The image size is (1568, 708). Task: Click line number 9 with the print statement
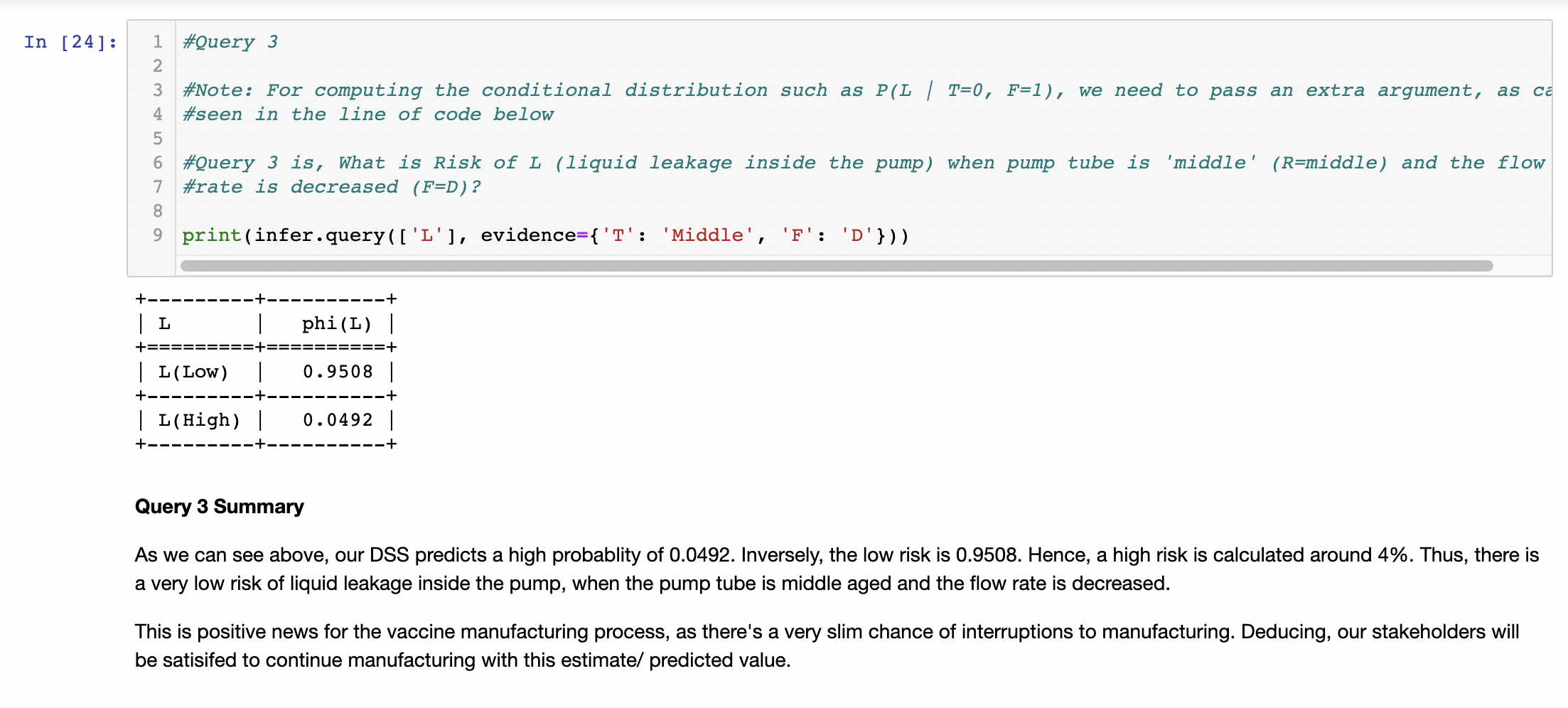coord(157,235)
